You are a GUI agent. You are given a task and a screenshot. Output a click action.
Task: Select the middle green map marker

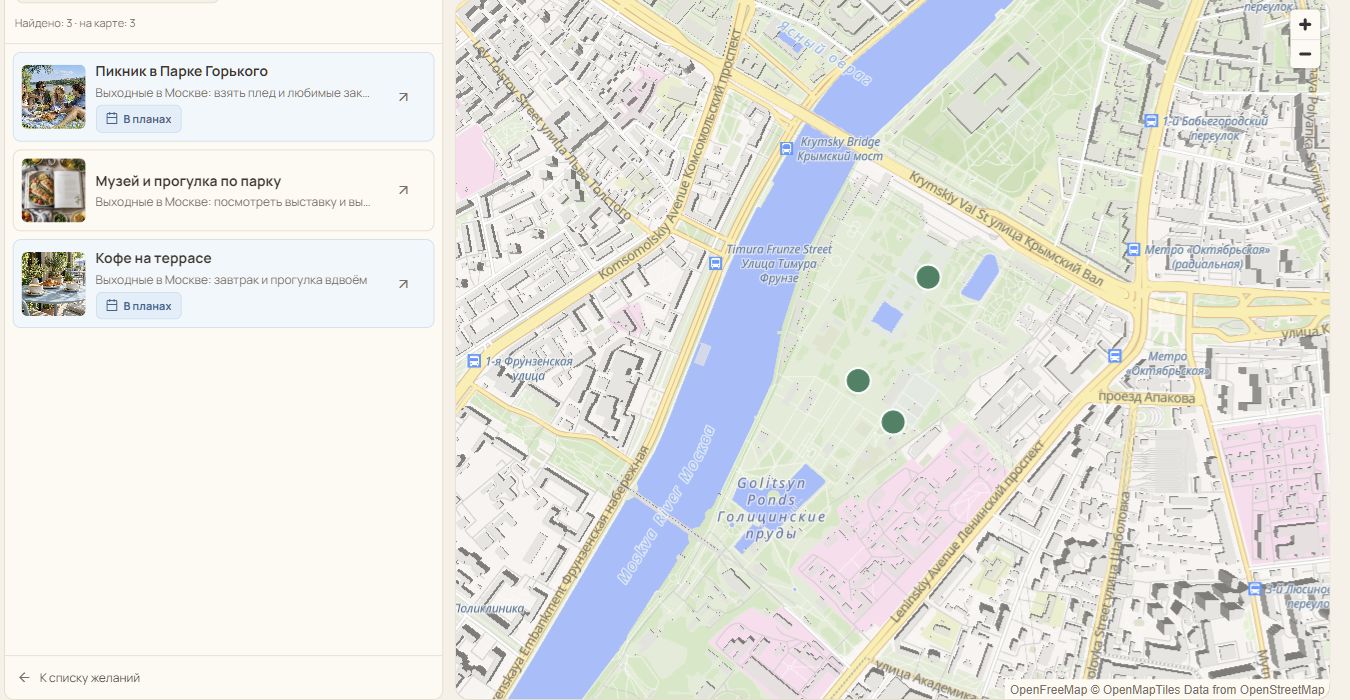click(858, 380)
